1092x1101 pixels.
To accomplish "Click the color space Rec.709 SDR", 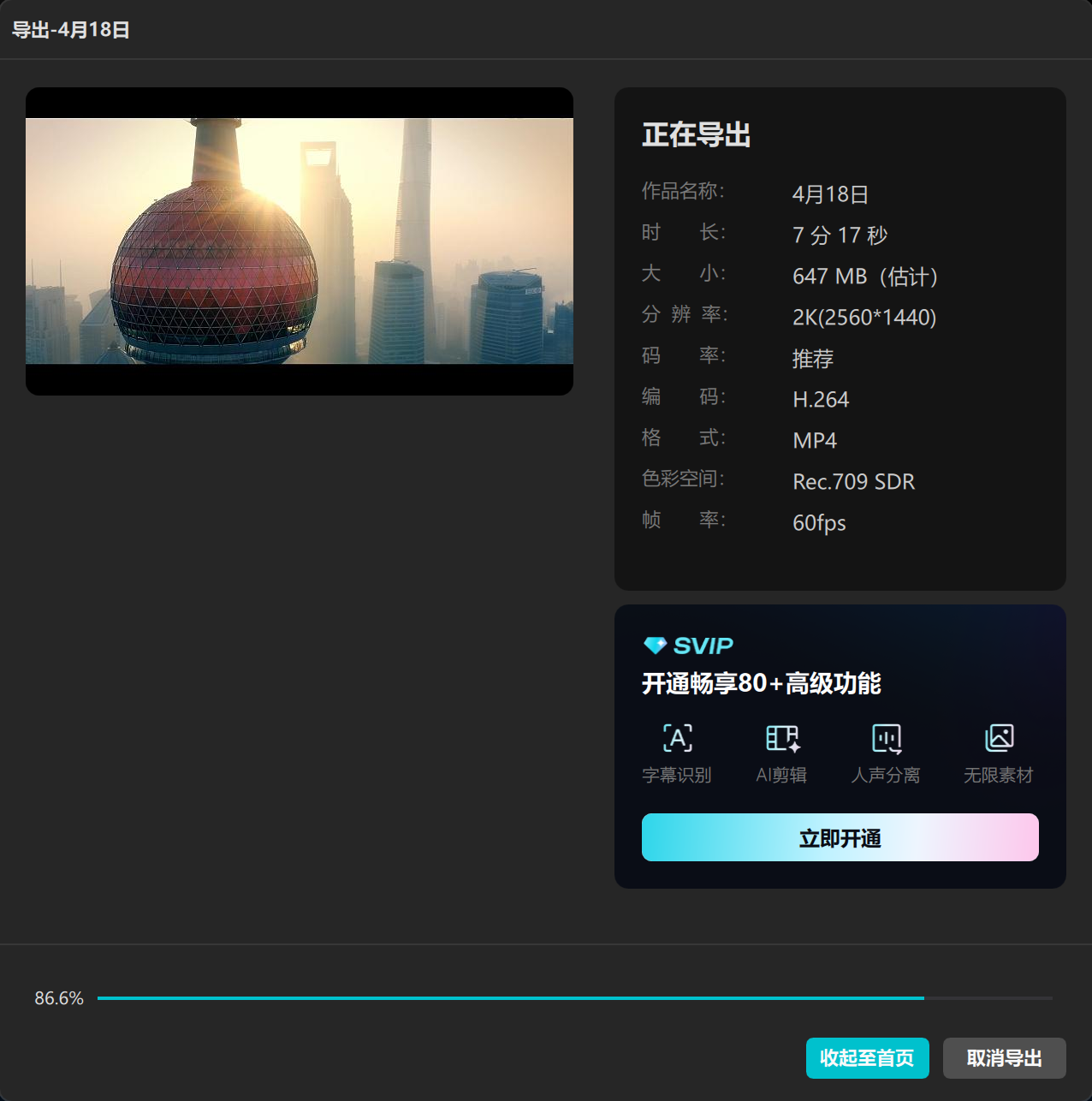I will coord(853,482).
